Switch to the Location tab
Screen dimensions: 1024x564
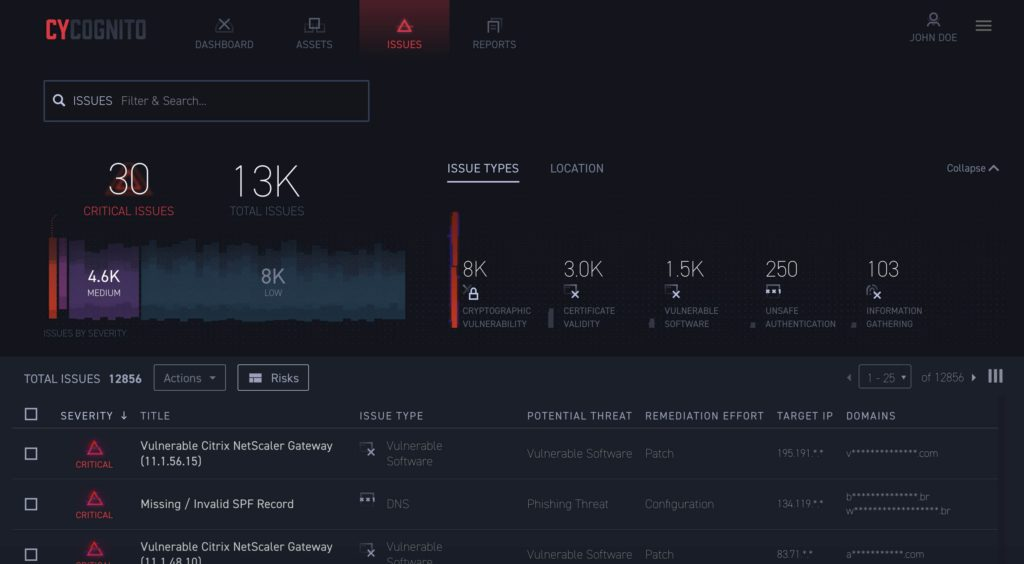[577, 168]
